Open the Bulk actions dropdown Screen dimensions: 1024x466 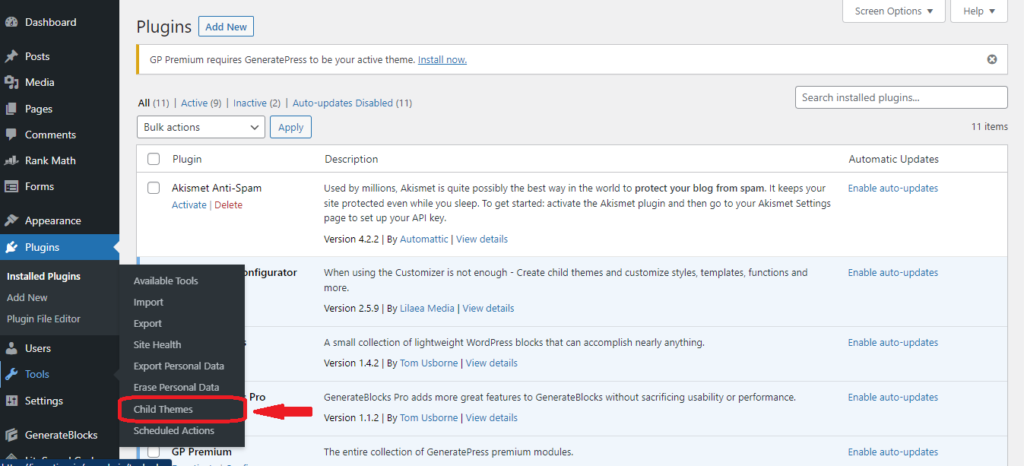201,127
